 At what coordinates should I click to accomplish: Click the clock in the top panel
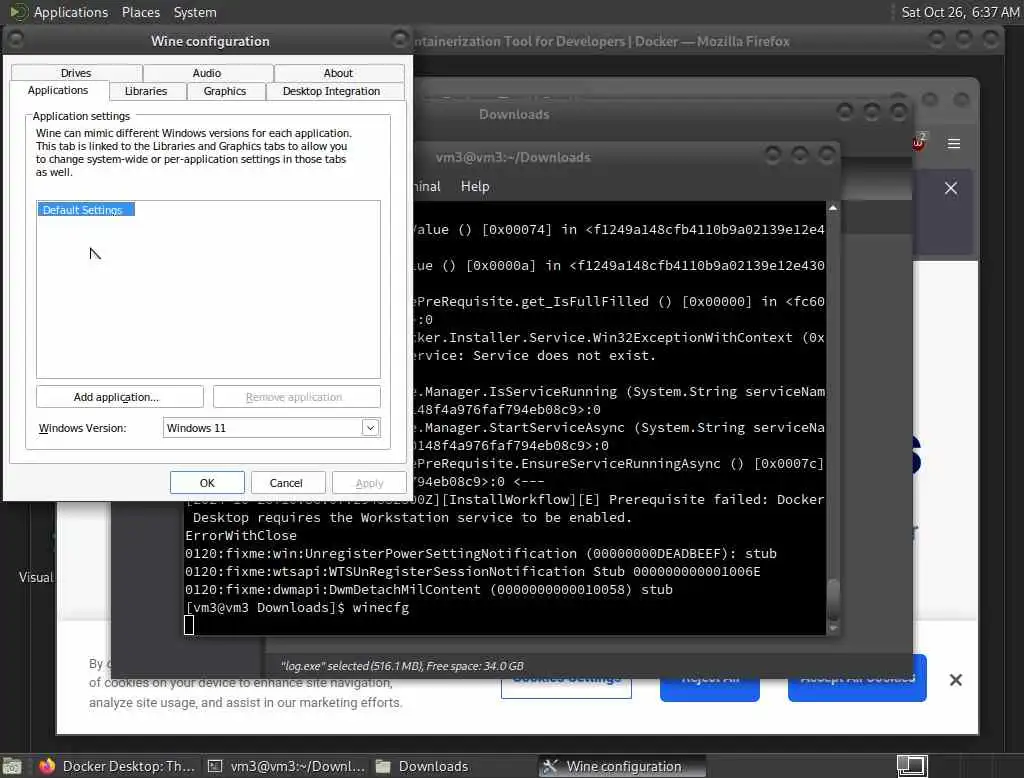960,12
